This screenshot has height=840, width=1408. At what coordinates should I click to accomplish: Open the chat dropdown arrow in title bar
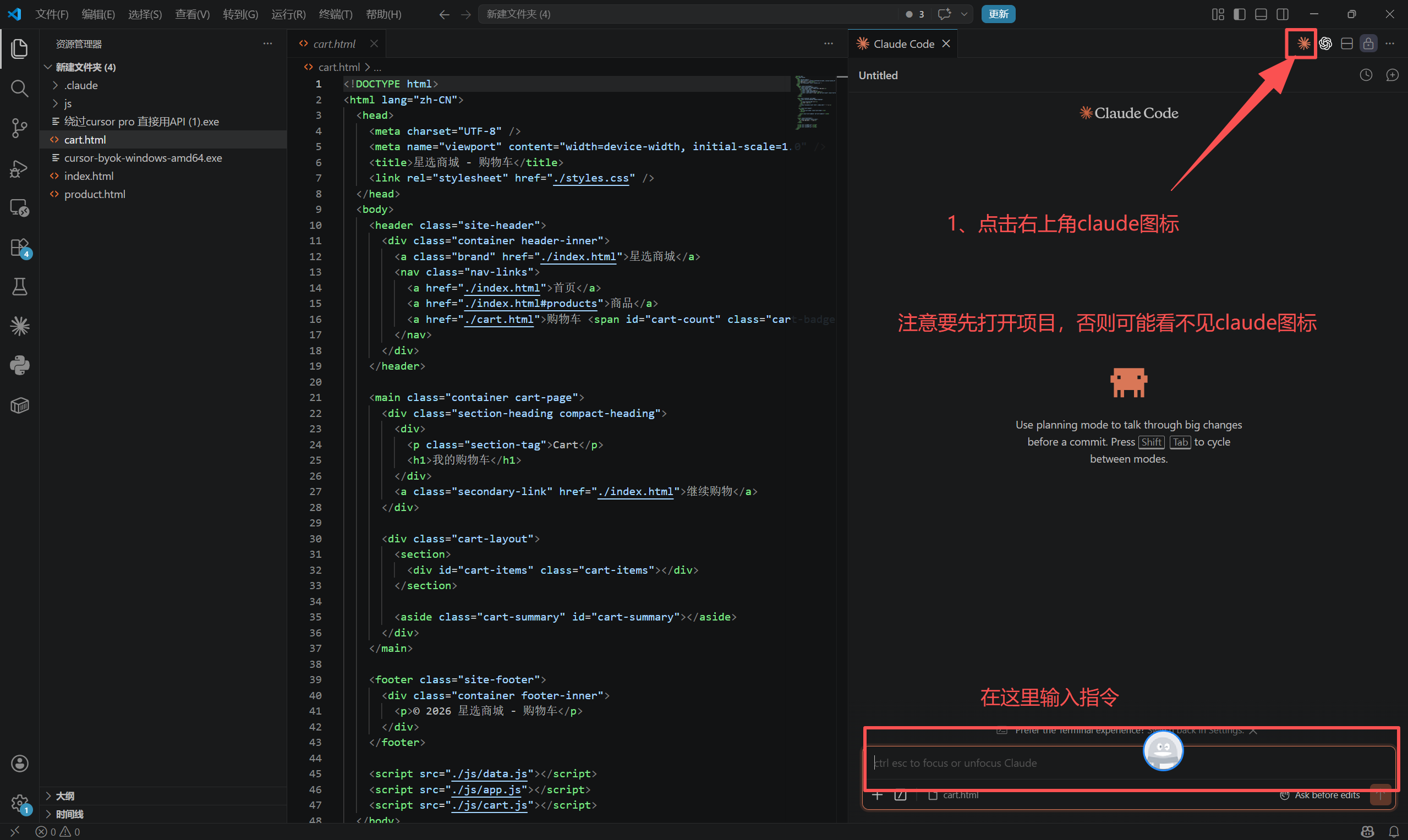click(964, 14)
